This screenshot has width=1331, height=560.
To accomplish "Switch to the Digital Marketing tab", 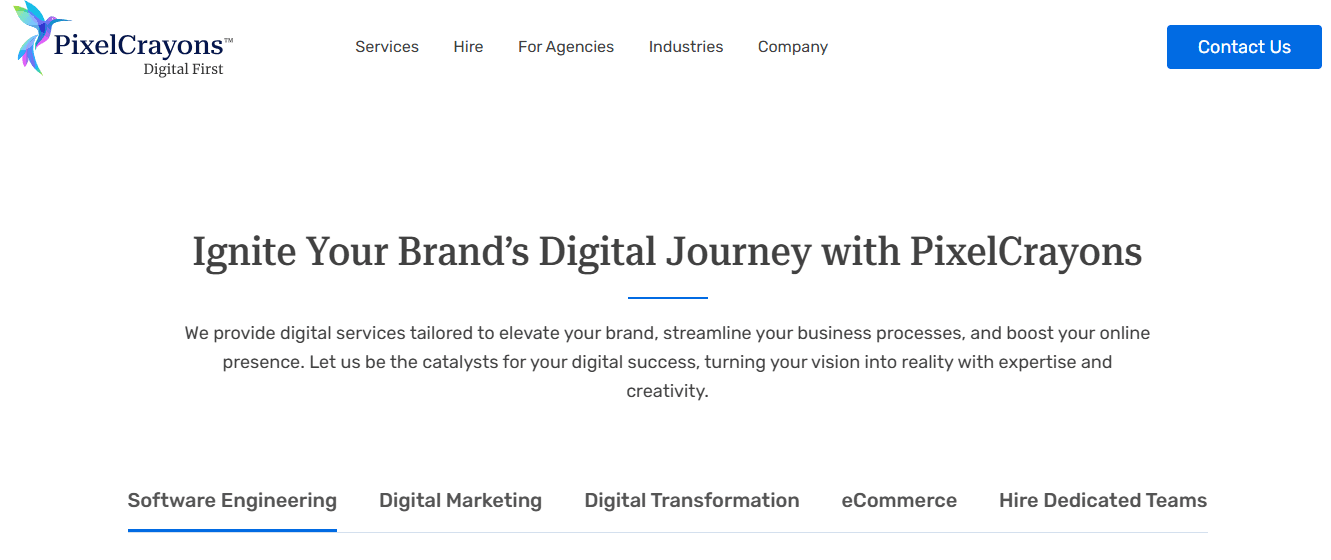I will (460, 501).
